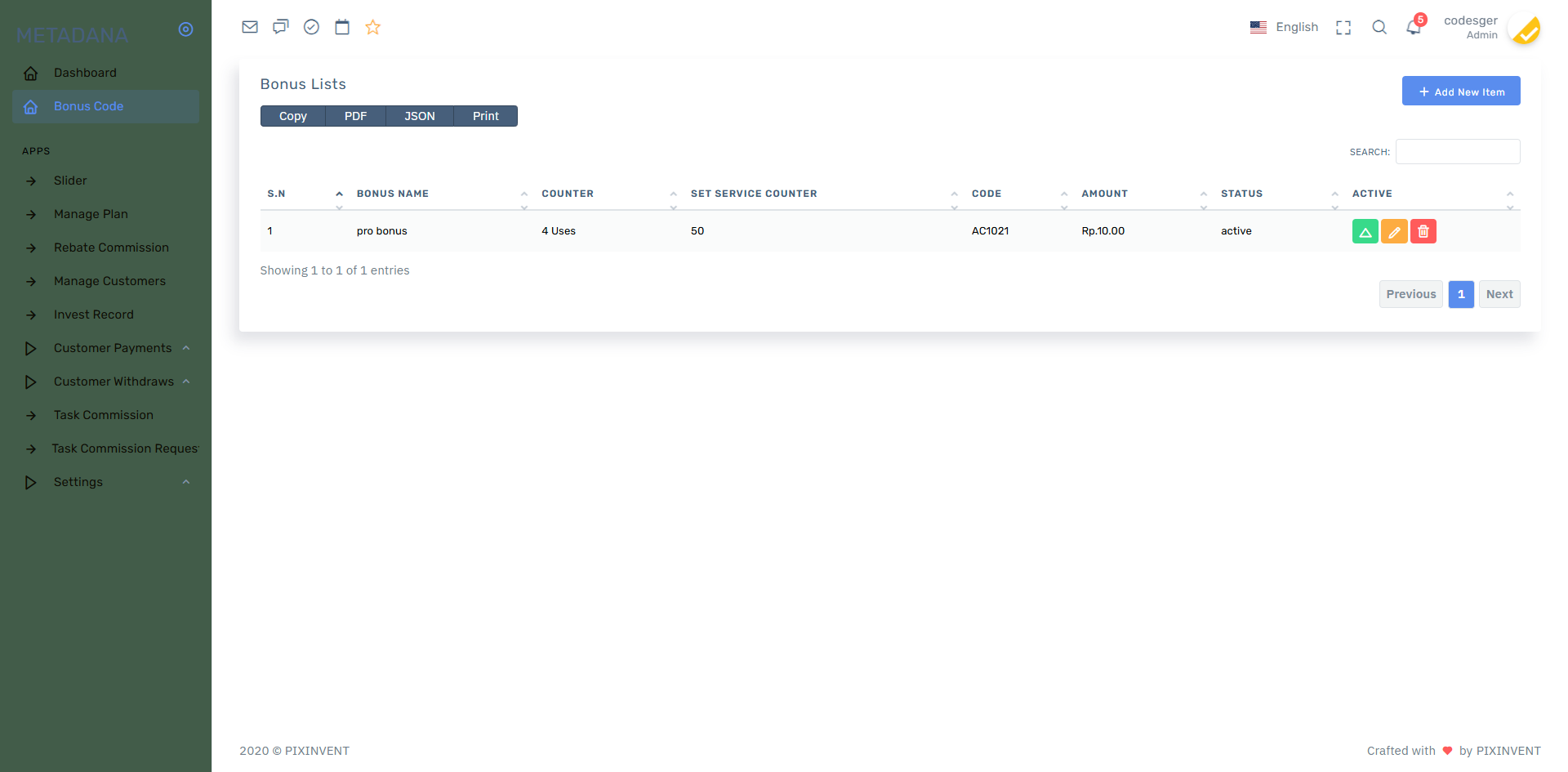Open the notifications bell with badge 5

pyautogui.click(x=1414, y=27)
